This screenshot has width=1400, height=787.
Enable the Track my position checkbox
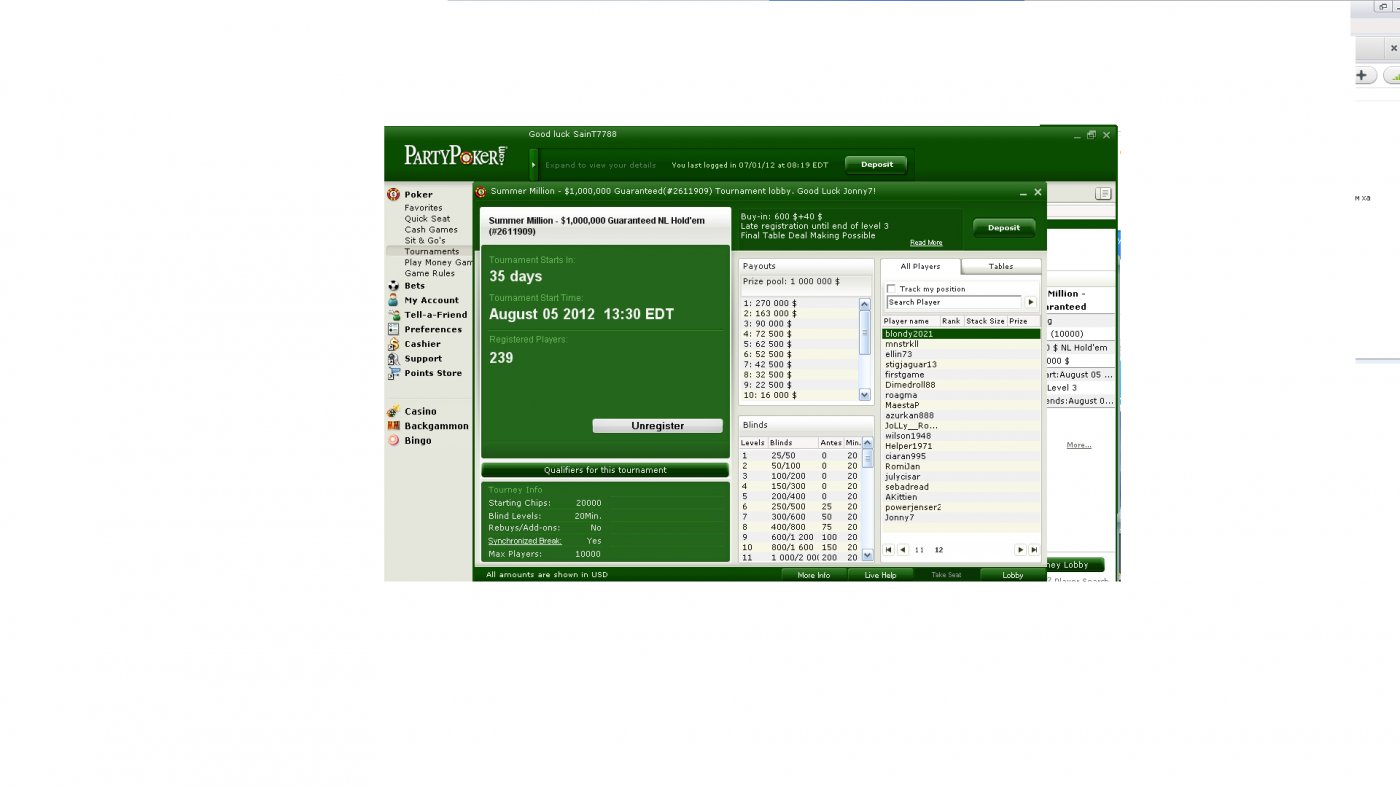coord(891,289)
